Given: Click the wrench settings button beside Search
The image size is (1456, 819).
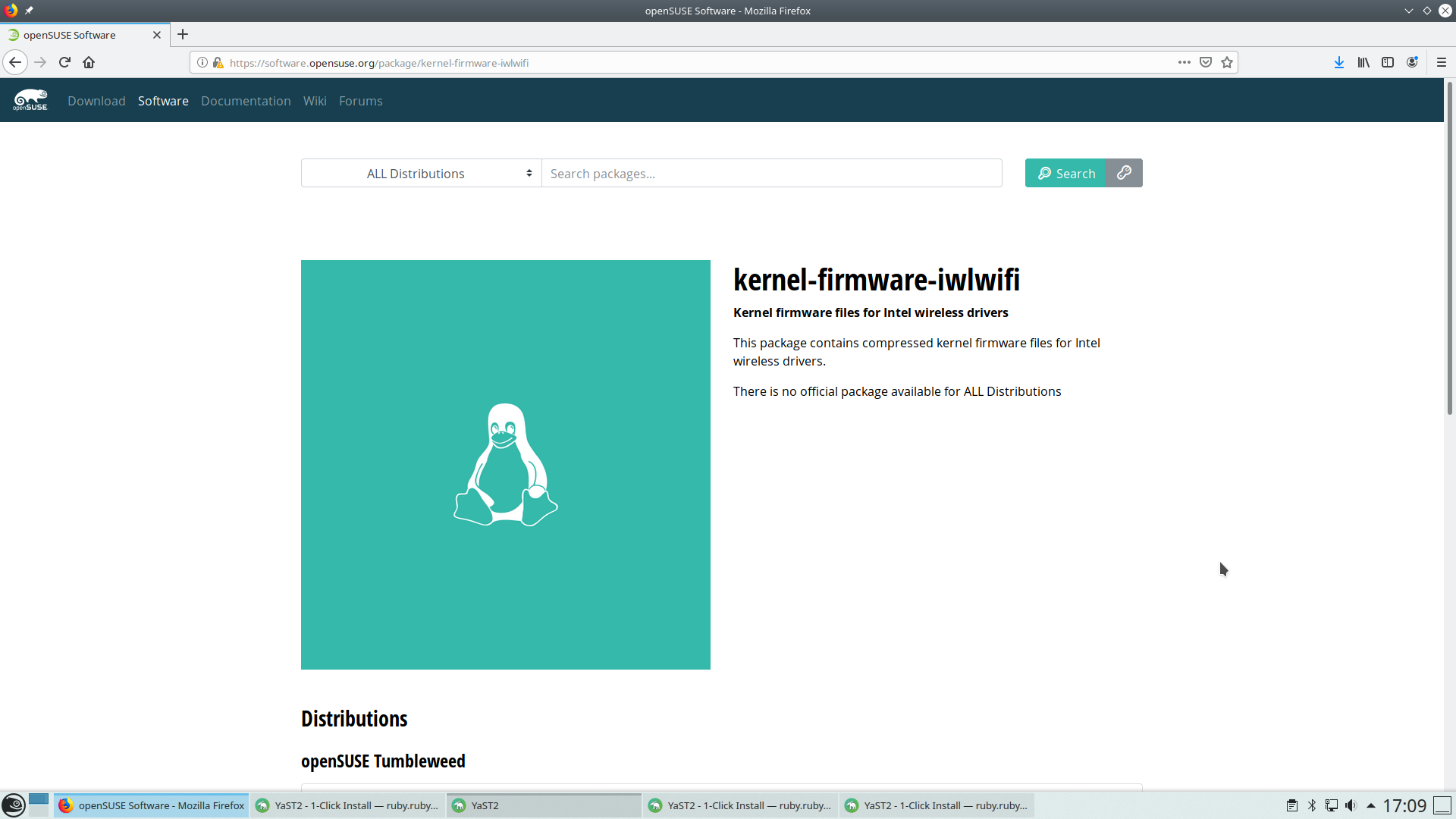Looking at the screenshot, I should tap(1124, 173).
